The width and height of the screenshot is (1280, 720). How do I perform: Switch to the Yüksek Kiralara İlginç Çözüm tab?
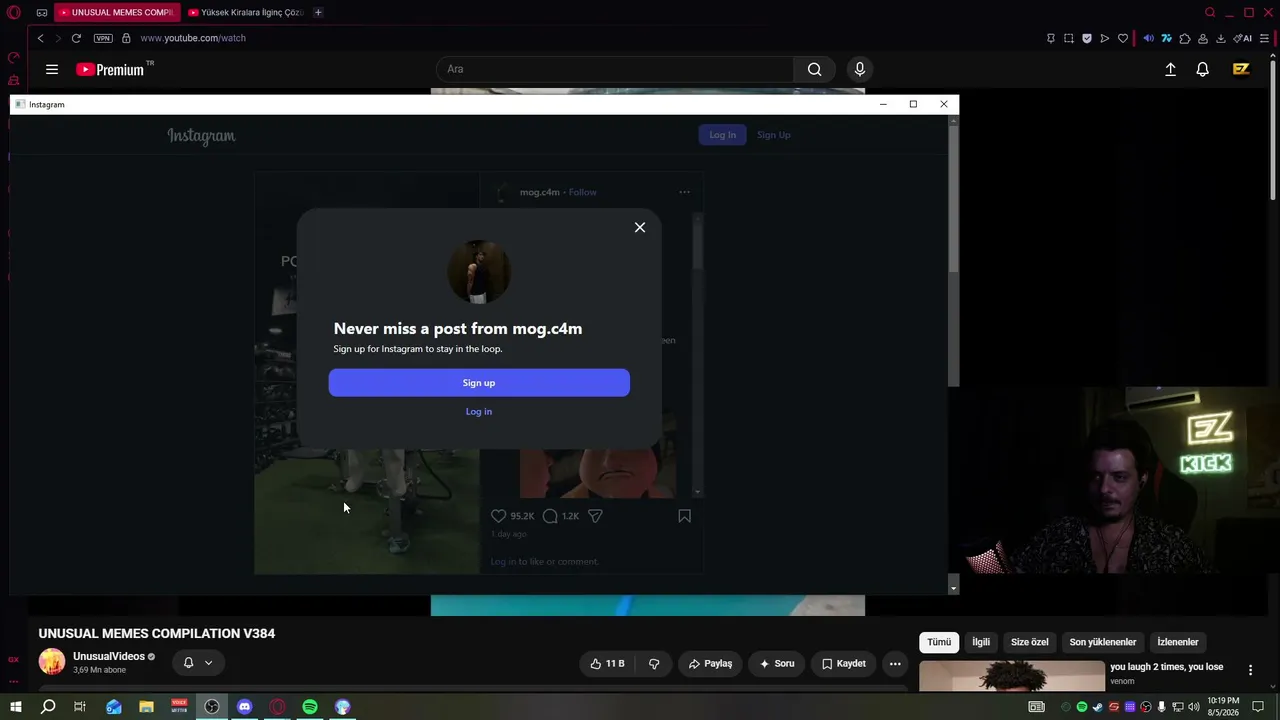(246, 13)
